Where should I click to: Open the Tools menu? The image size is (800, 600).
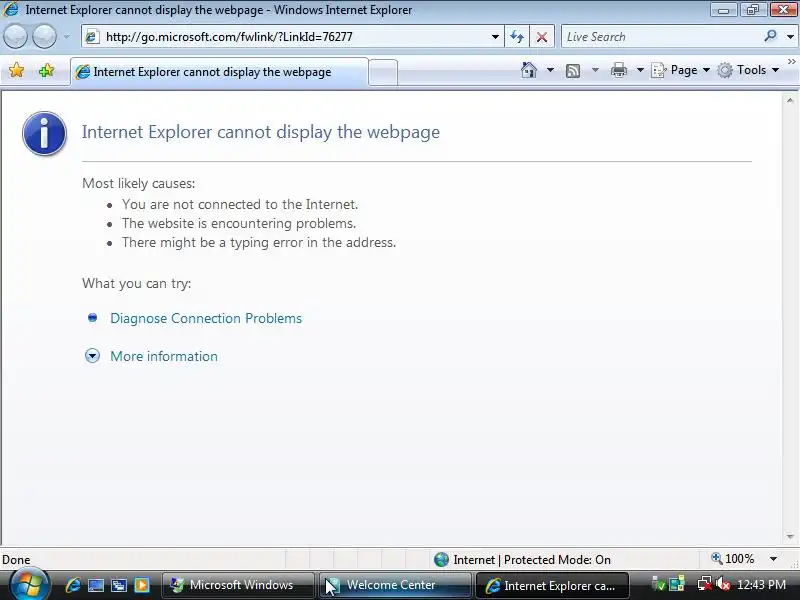click(x=748, y=70)
